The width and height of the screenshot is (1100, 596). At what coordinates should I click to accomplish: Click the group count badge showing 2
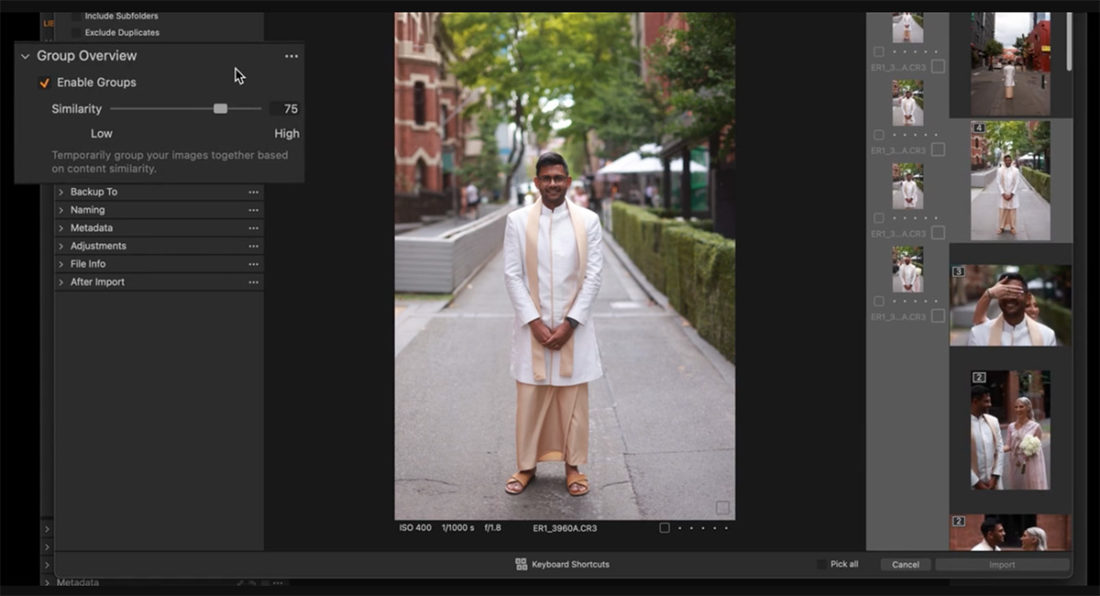pyautogui.click(x=979, y=376)
